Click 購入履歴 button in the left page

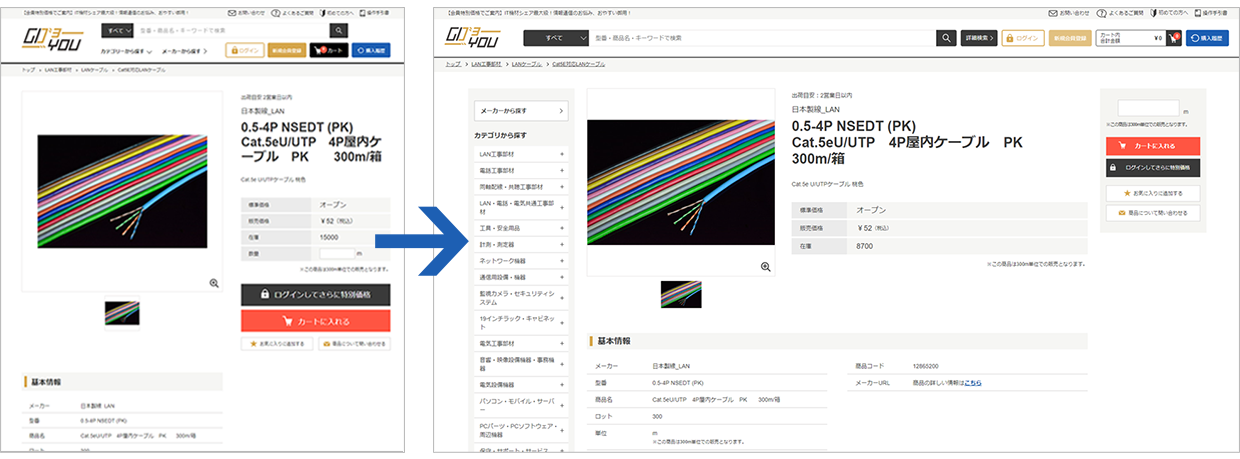(x=371, y=50)
